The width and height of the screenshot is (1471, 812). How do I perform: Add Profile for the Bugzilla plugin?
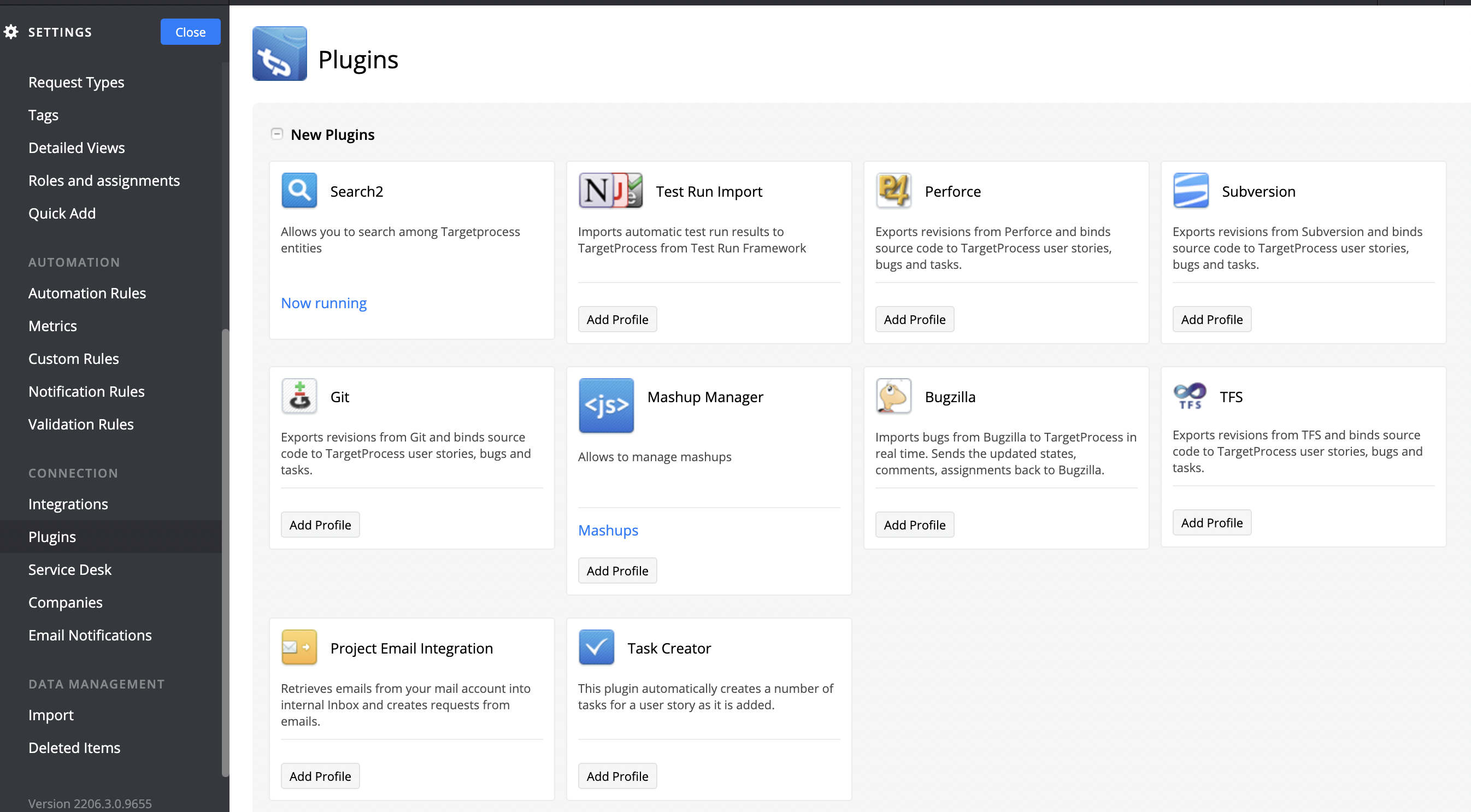914,524
